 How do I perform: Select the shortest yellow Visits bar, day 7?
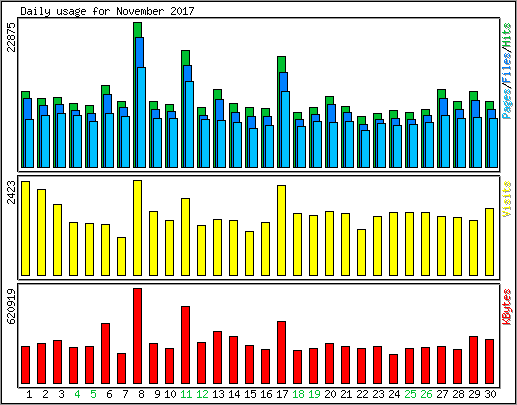122,256
